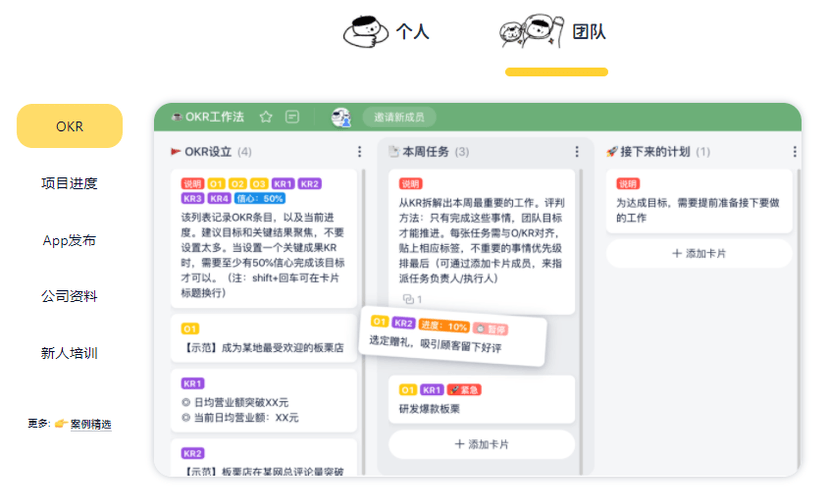Click the note icon beside 本周任务

coord(393,151)
